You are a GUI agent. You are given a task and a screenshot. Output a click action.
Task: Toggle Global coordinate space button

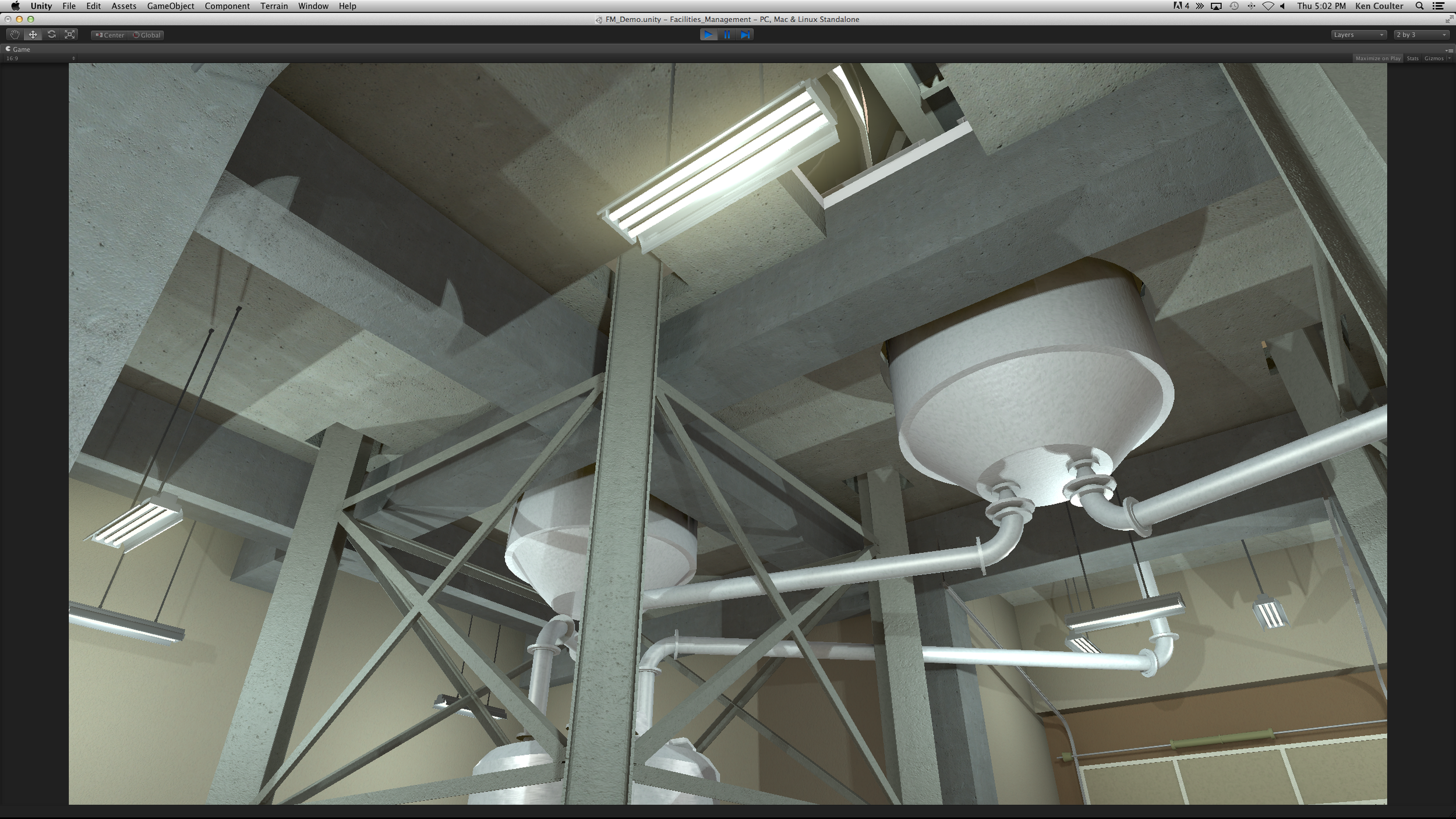click(x=147, y=35)
